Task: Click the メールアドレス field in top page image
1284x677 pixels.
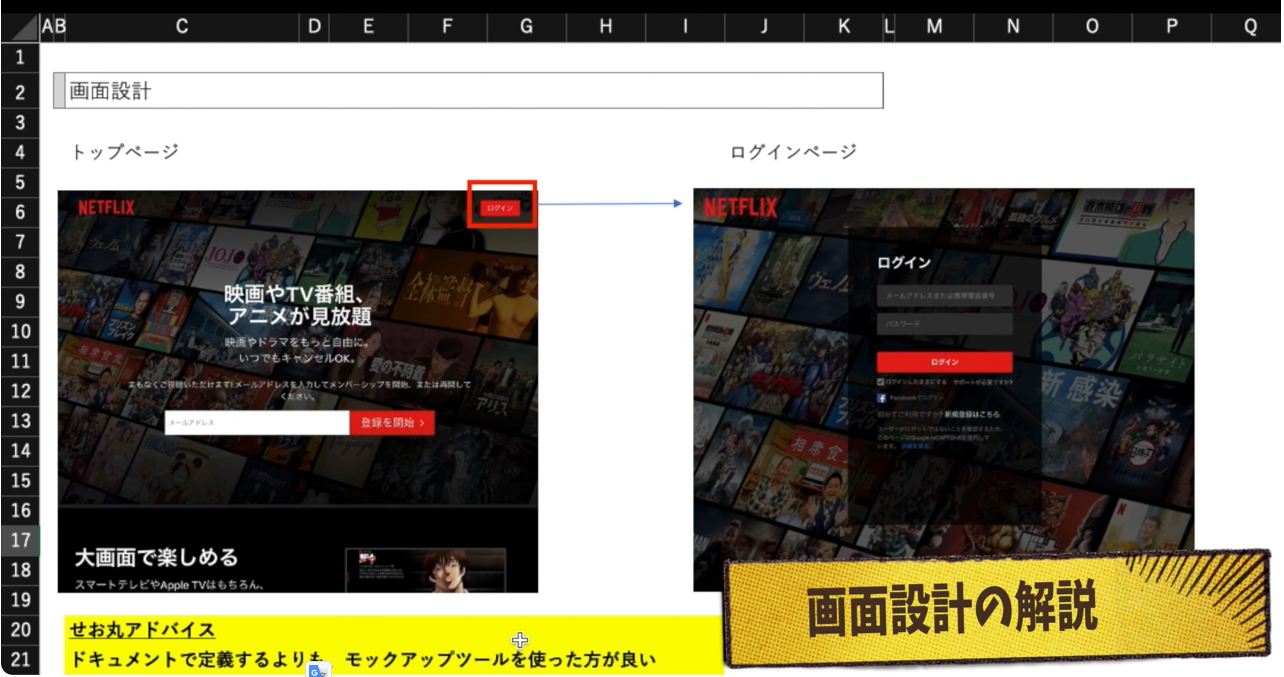Action: 257,423
